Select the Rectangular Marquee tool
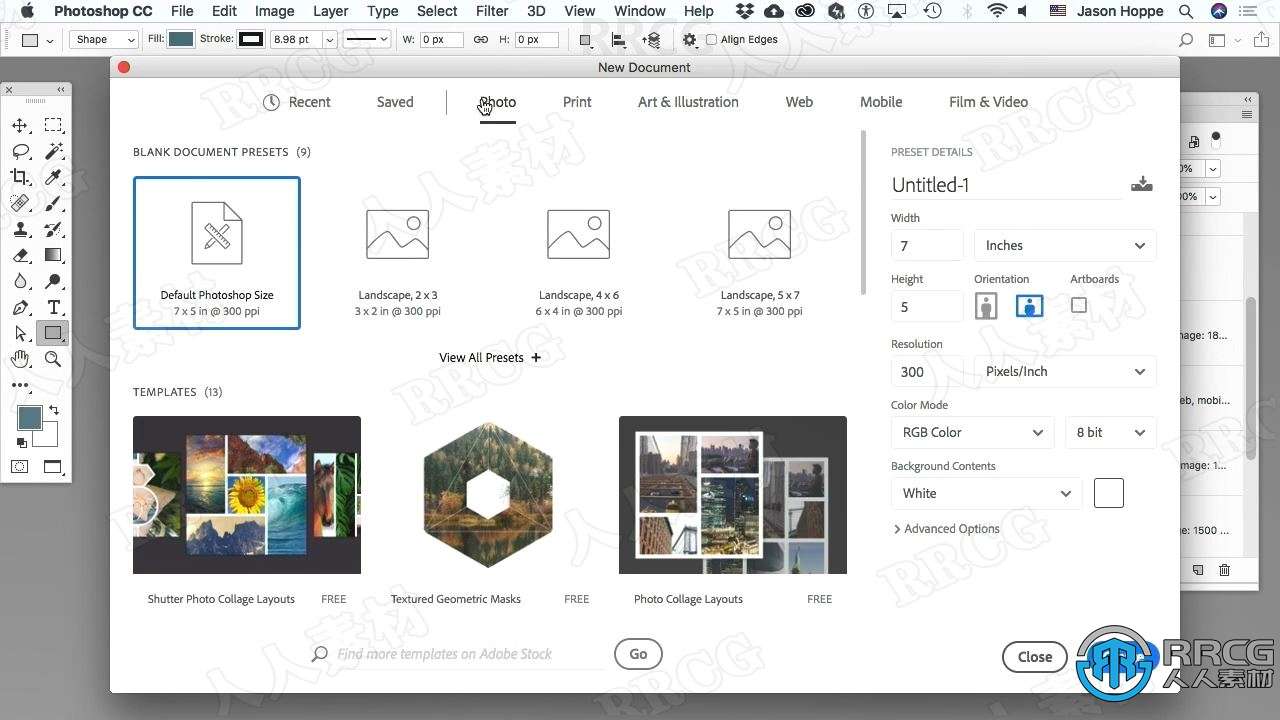Image resolution: width=1280 pixels, height=720 pixels. tap(53, 125)
